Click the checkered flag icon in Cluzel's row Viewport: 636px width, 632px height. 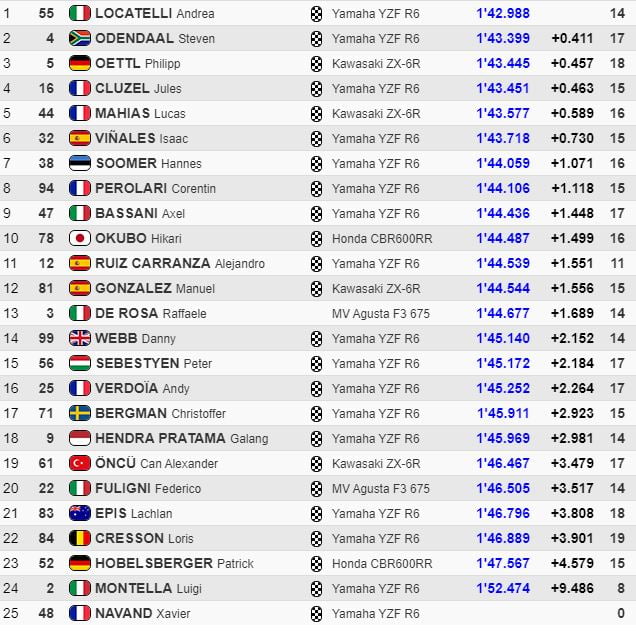[x=317, y=88]
